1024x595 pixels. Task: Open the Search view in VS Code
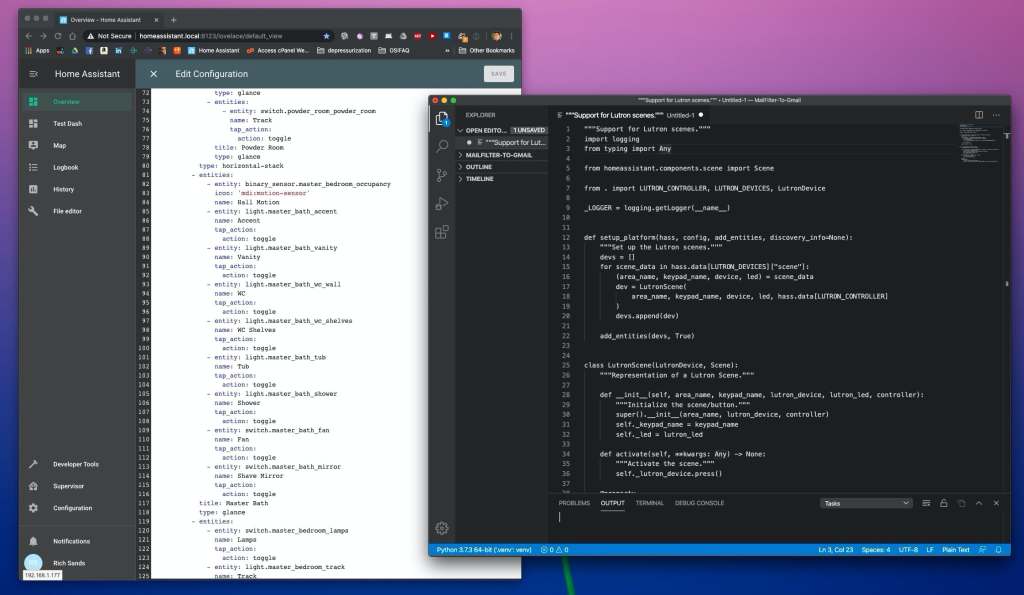(442, 147)
